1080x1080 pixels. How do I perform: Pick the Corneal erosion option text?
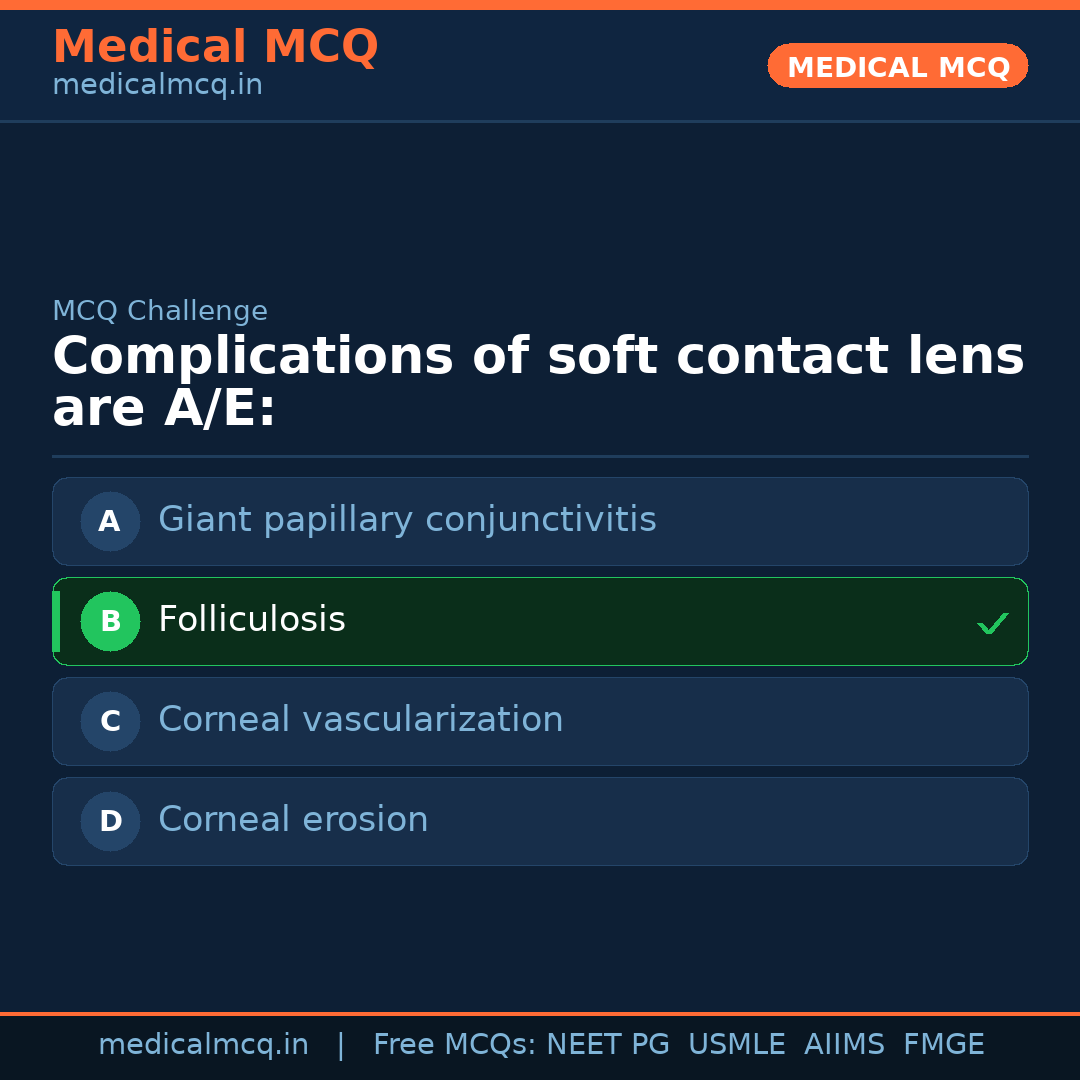click(x=293, y=820)
